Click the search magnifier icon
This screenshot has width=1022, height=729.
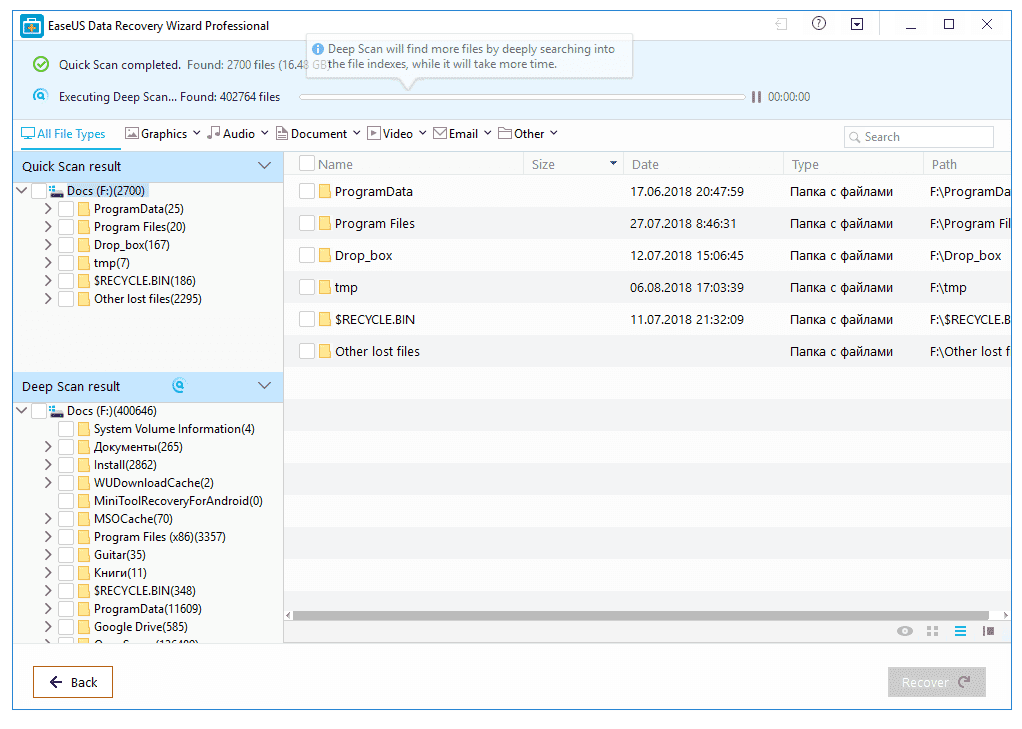[x=854, y=138]
